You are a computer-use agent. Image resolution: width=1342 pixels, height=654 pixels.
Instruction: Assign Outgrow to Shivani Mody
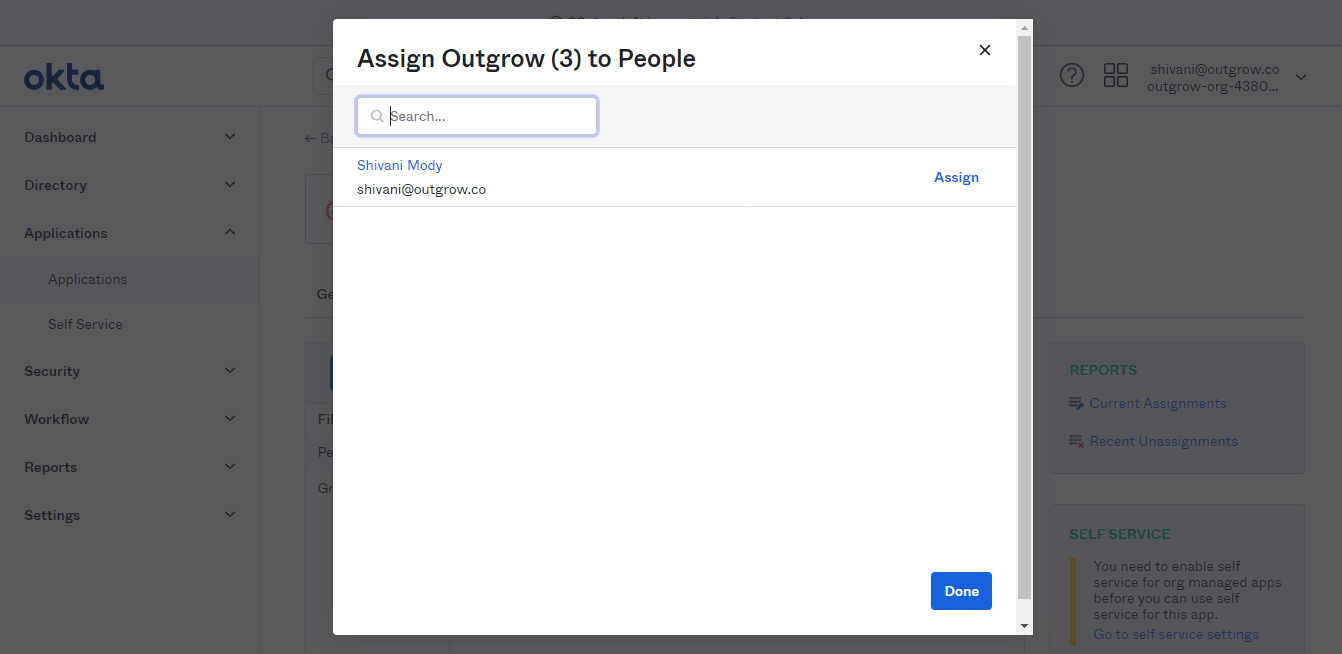click(x=956, y=177)
